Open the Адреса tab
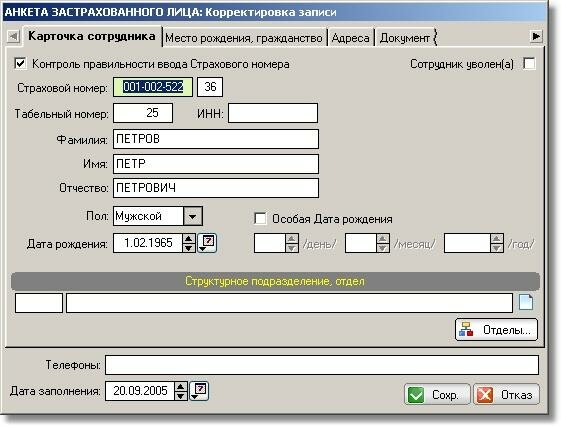The image size is (561, 427). [350, 38]
